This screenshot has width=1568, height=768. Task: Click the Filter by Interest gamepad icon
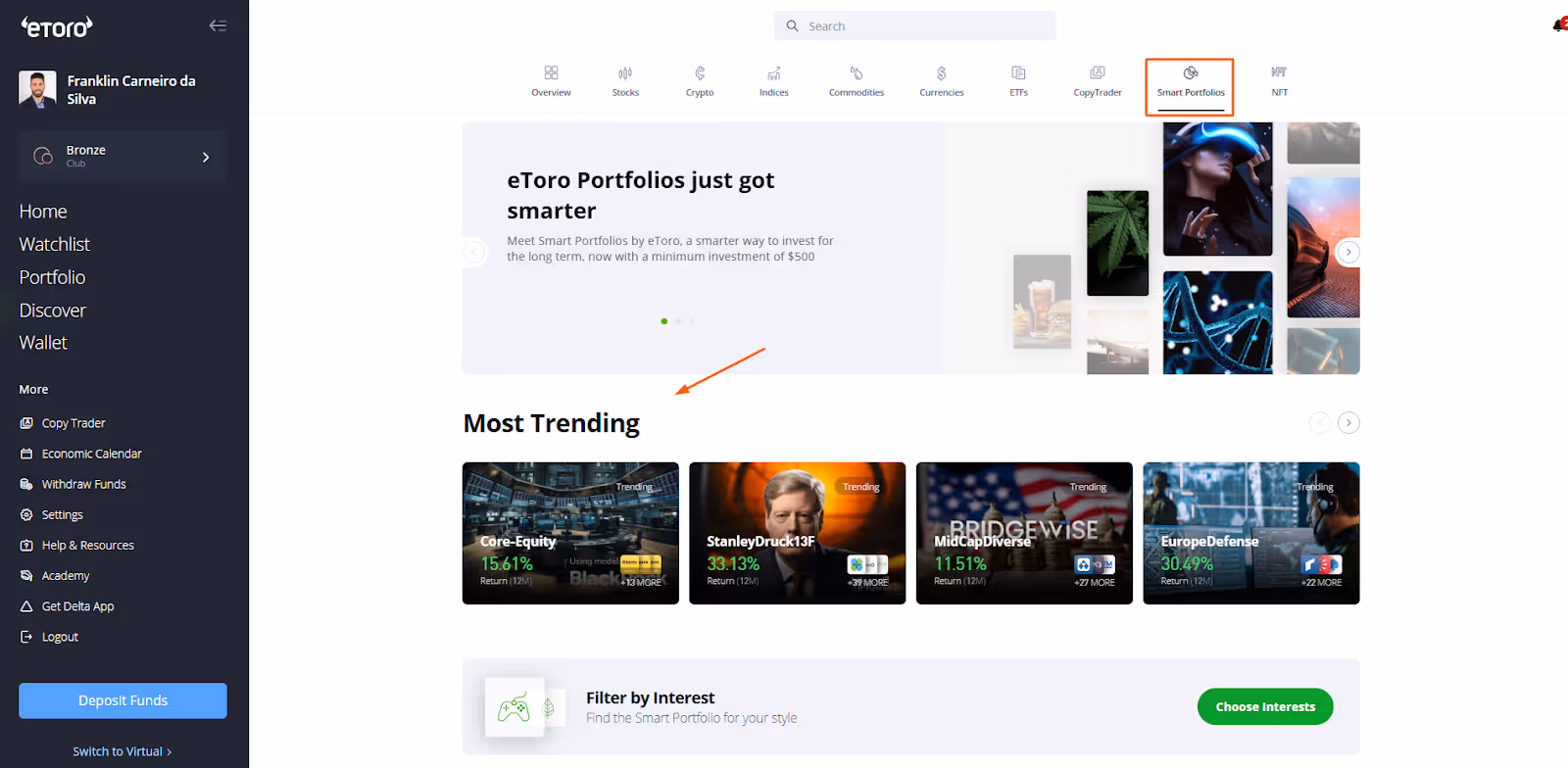[514, 707]
